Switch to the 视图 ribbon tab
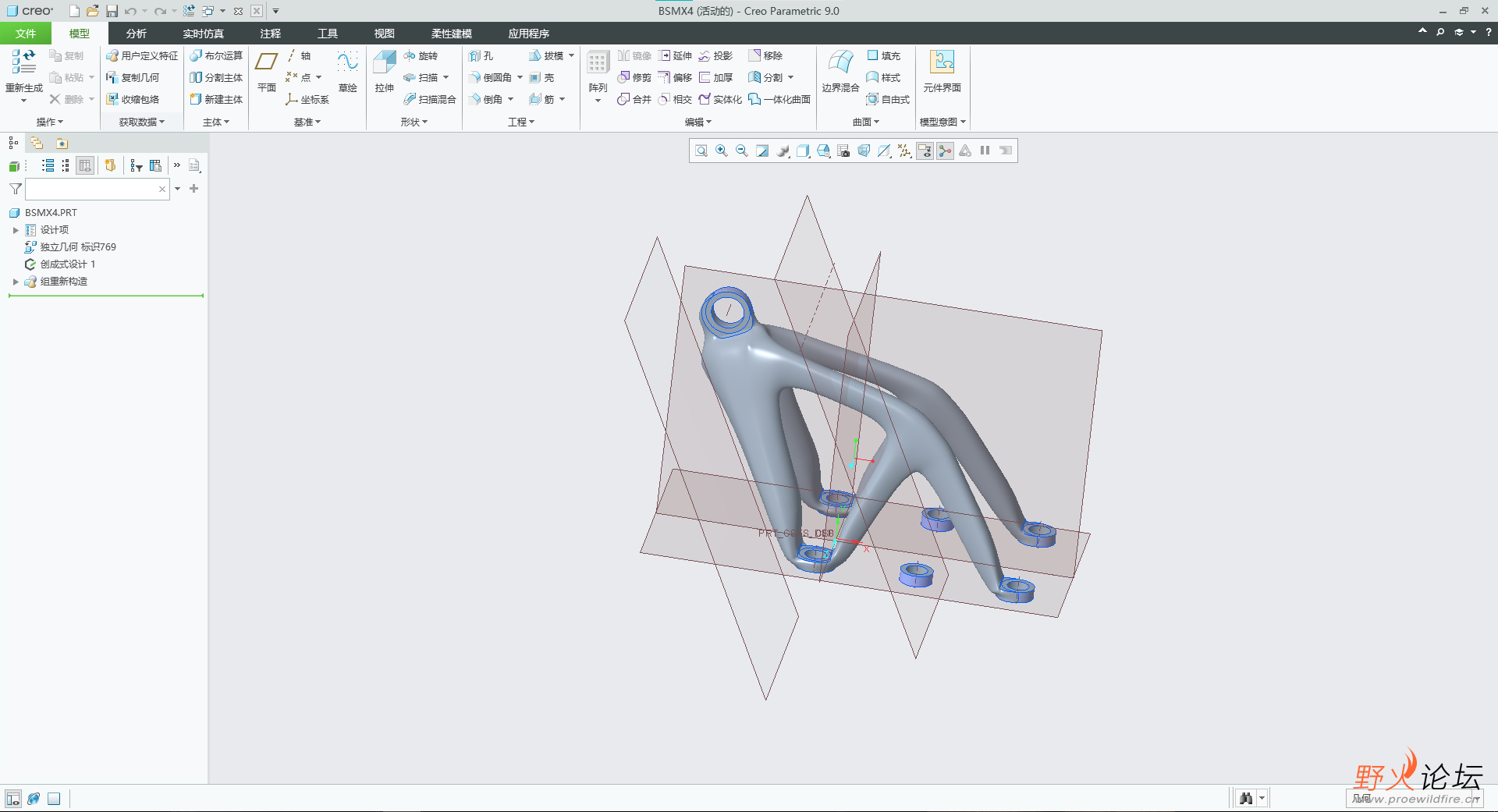 pyautogui.click(x=385, y=34)
